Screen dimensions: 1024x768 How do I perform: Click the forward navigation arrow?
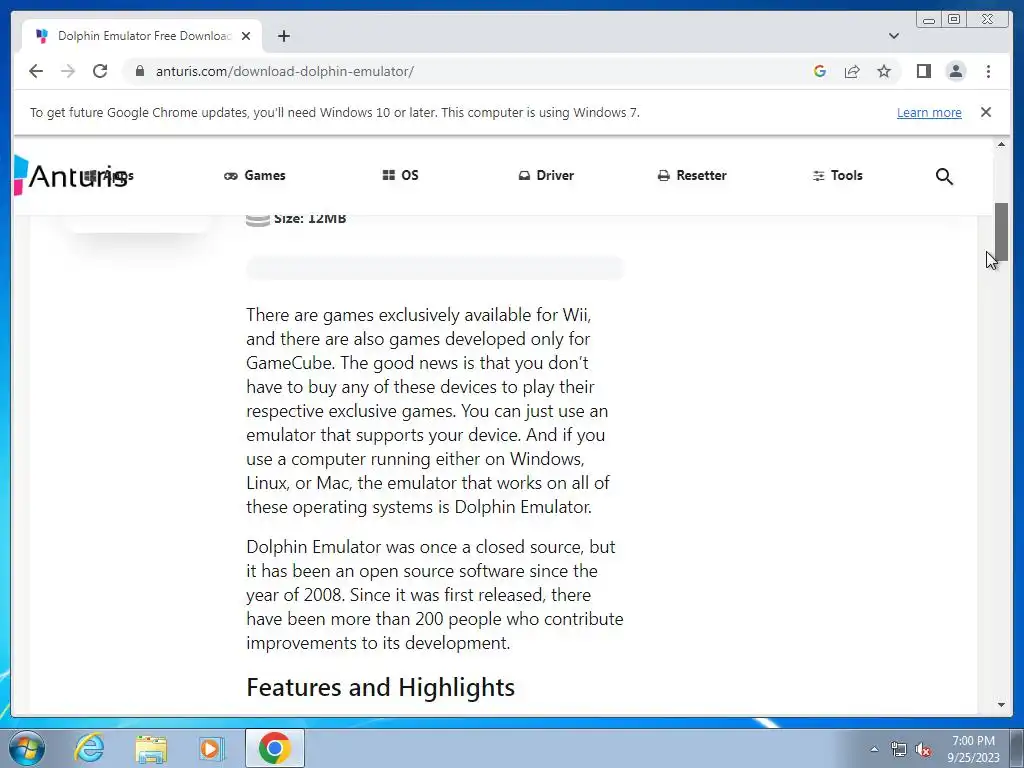click(68, 71)
